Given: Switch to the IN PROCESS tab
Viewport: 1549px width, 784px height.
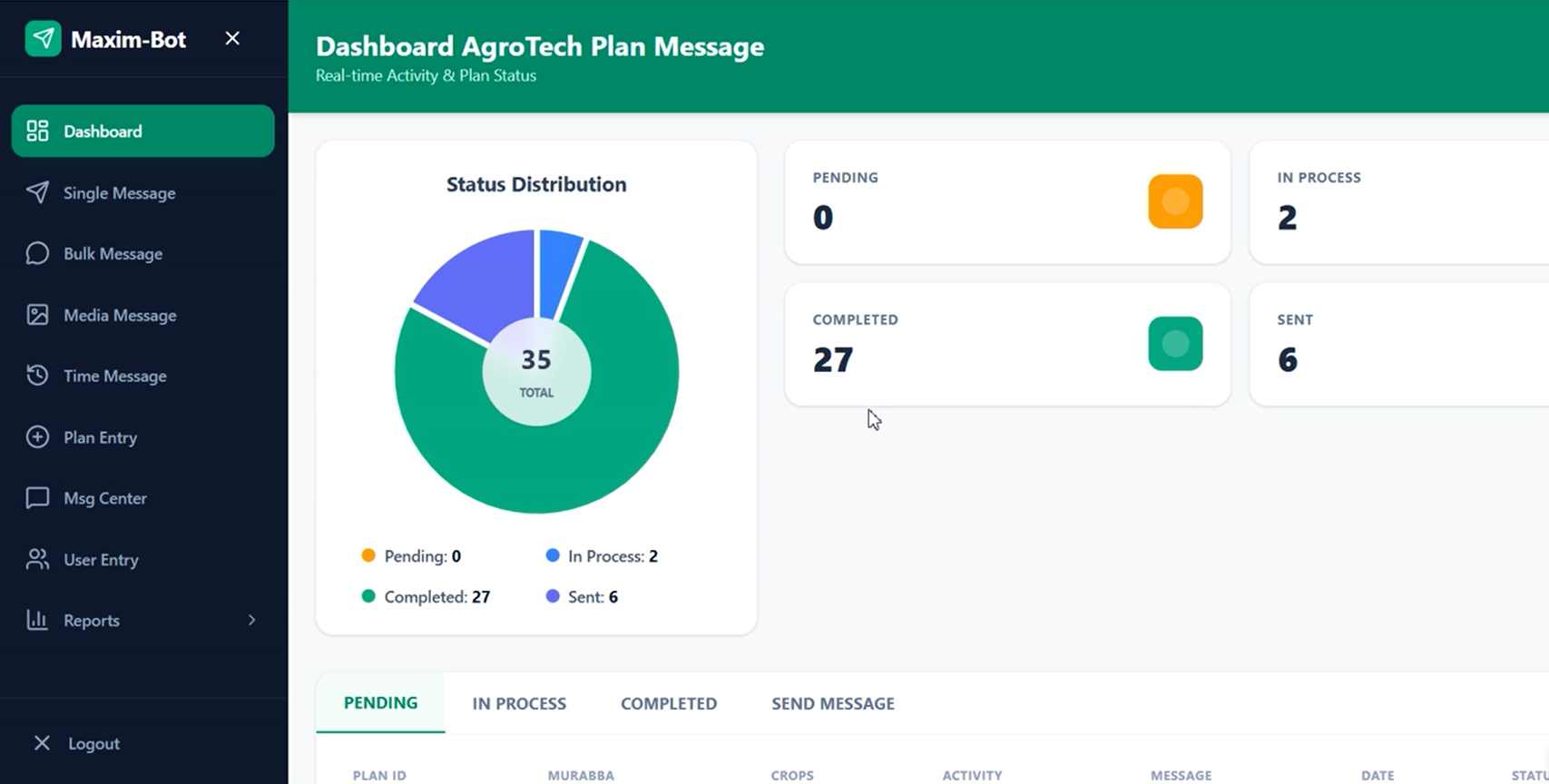Looking at the screenshot, I should point(519,703).
